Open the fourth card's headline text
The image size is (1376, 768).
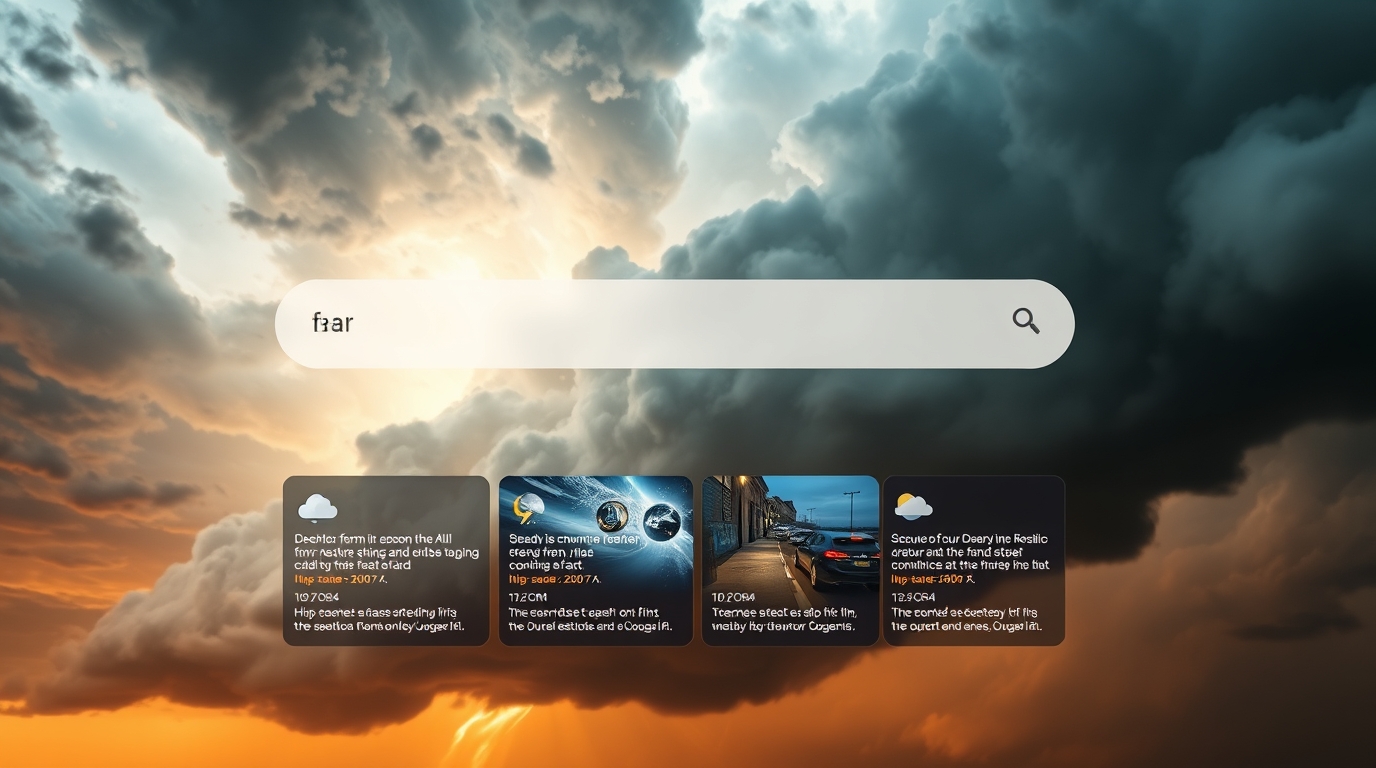point(969,551)
